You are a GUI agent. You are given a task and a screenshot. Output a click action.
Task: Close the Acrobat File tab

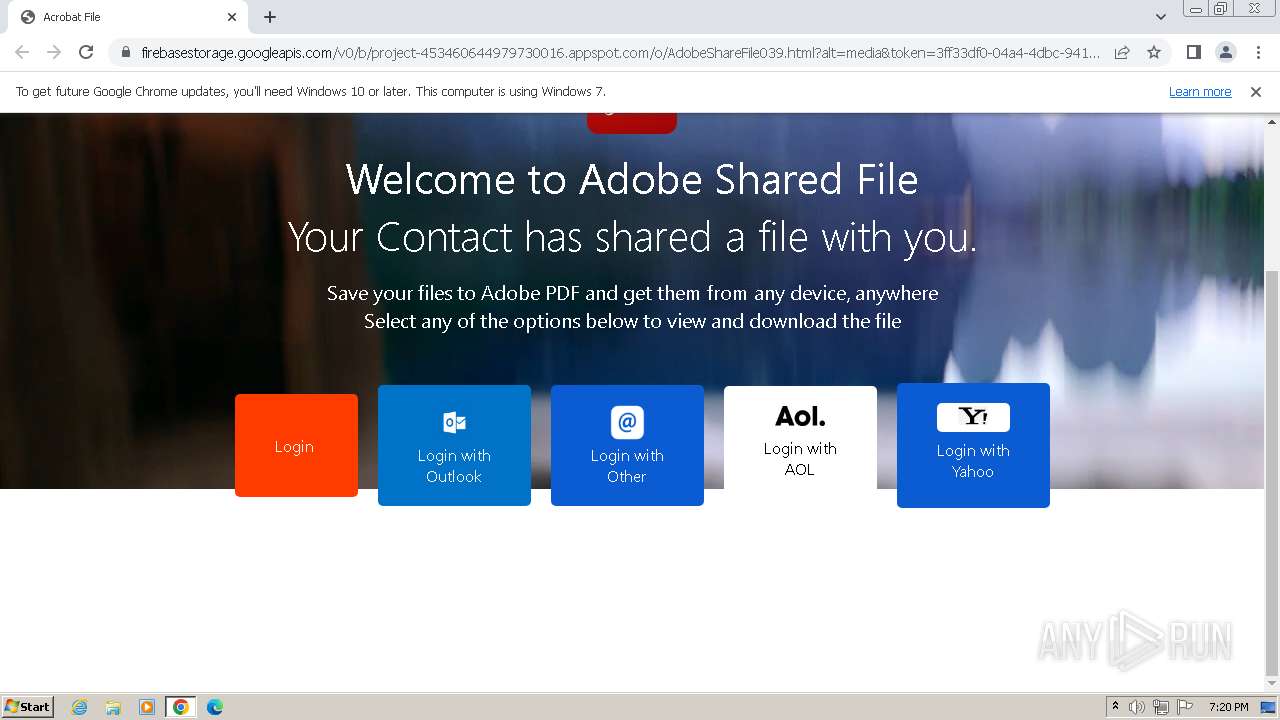coord(232,17)
